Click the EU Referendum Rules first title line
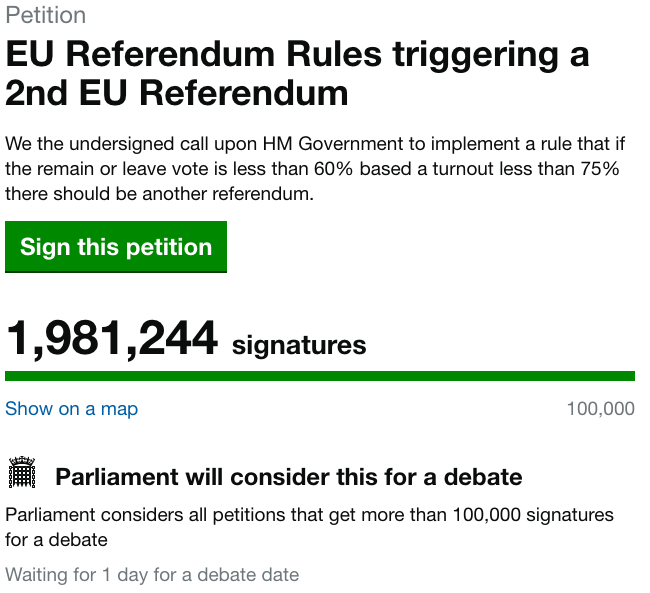The image size is (650, 593). 297,54
